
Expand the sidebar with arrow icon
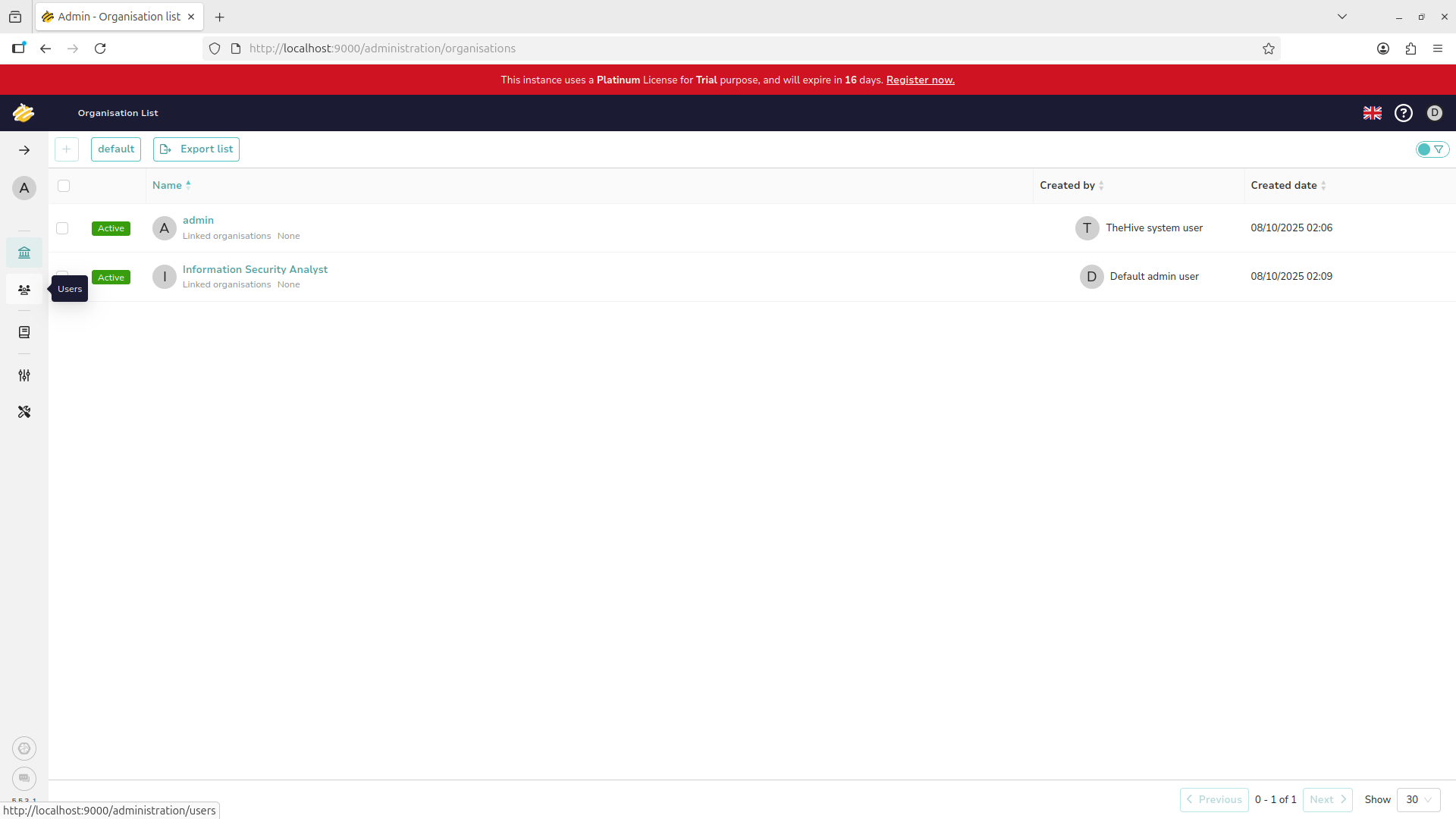pos(24,150)
